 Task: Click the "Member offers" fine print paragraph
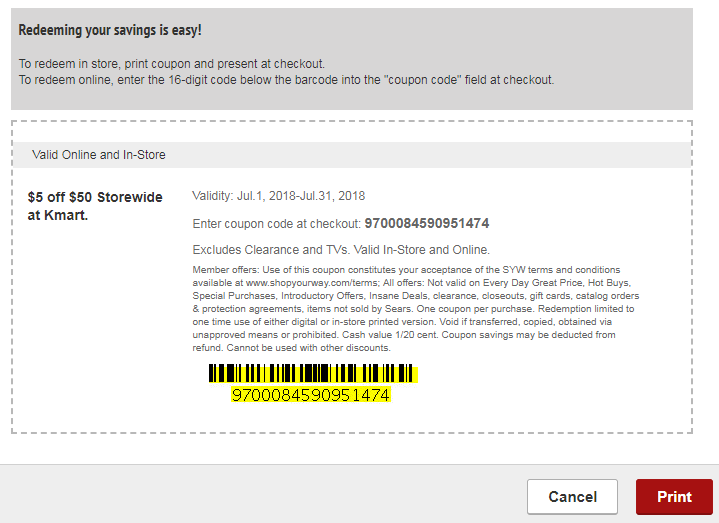415,308
